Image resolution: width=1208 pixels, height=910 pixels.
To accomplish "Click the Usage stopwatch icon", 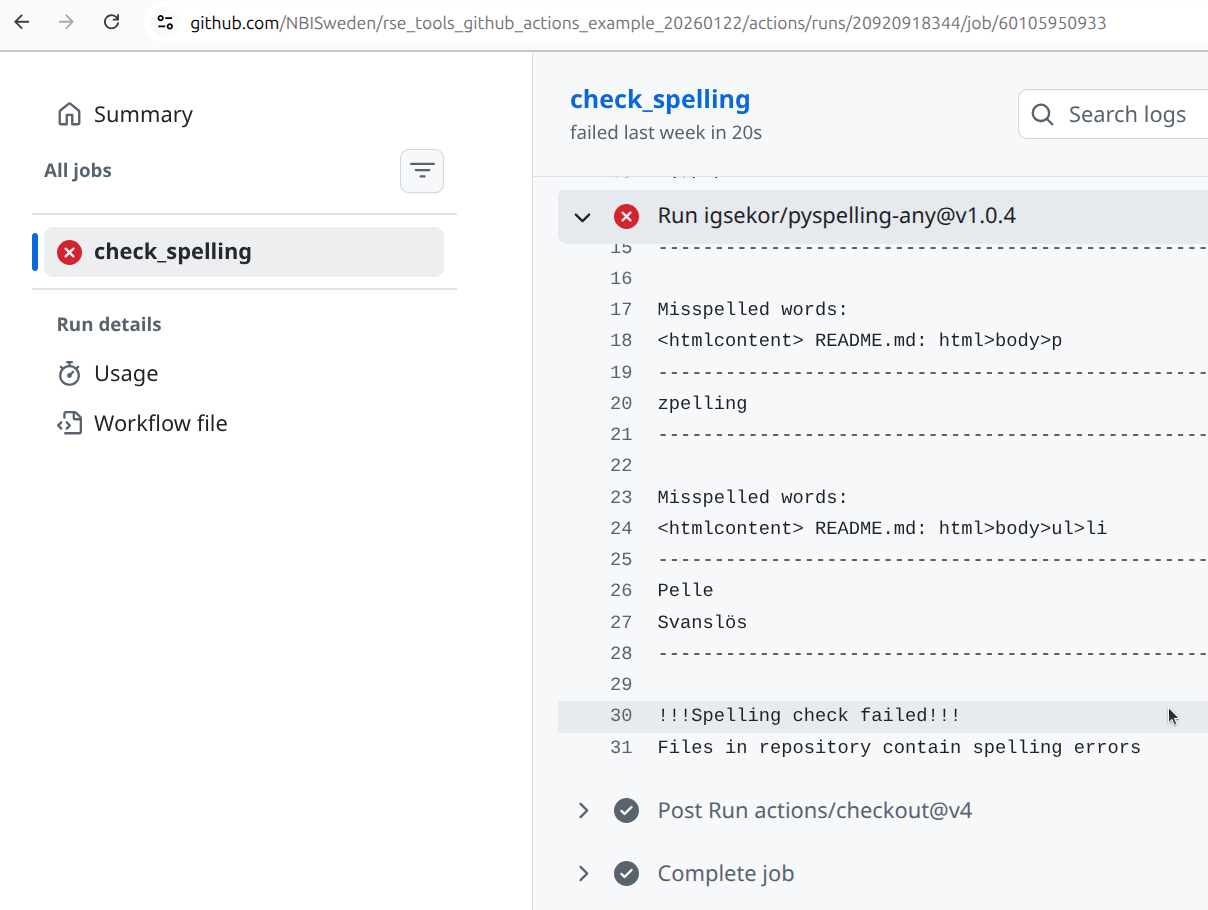I will point(69,374).
